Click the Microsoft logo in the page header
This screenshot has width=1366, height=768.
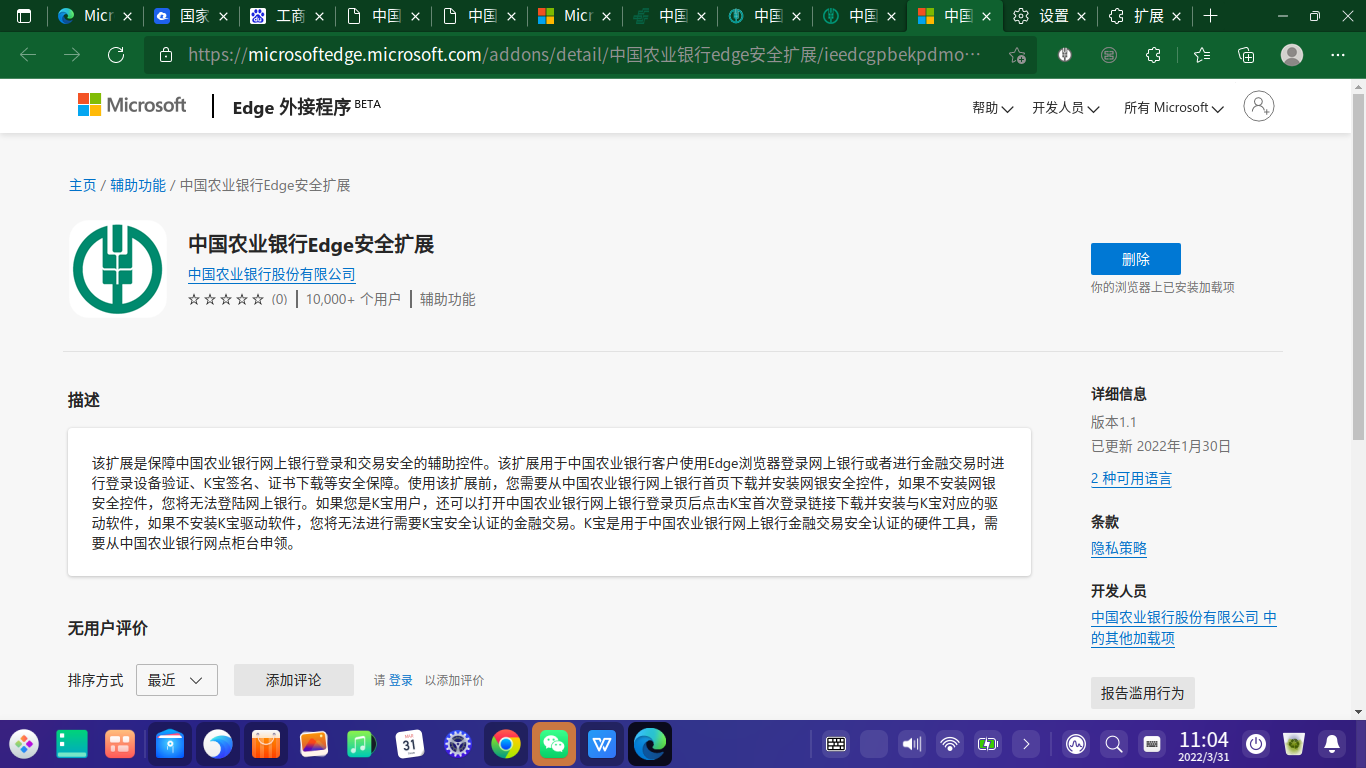click(x=131, y=105)
